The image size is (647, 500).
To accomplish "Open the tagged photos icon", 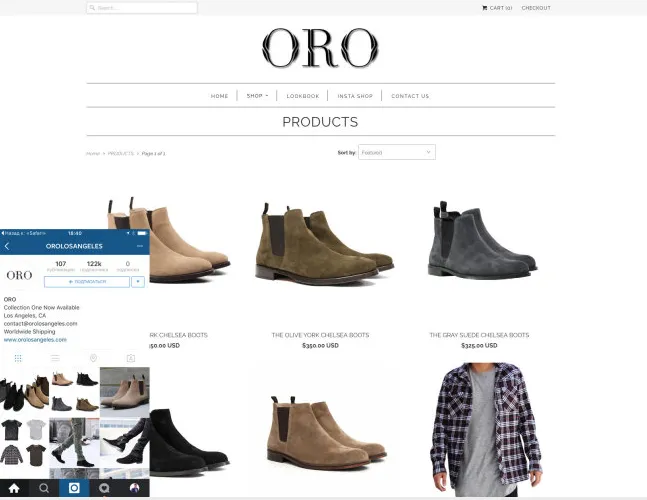I will (x=131, y=358).
